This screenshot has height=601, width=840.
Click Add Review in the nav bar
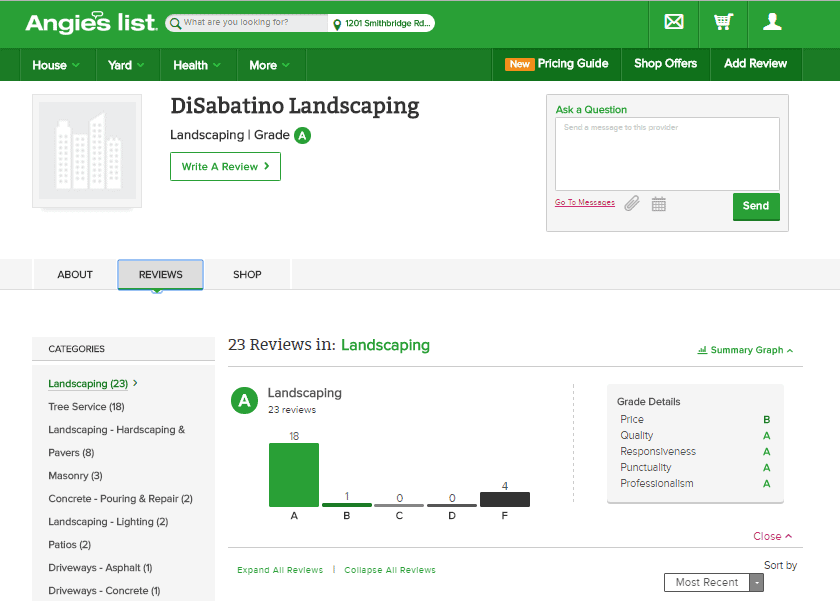tap(755, 64)
